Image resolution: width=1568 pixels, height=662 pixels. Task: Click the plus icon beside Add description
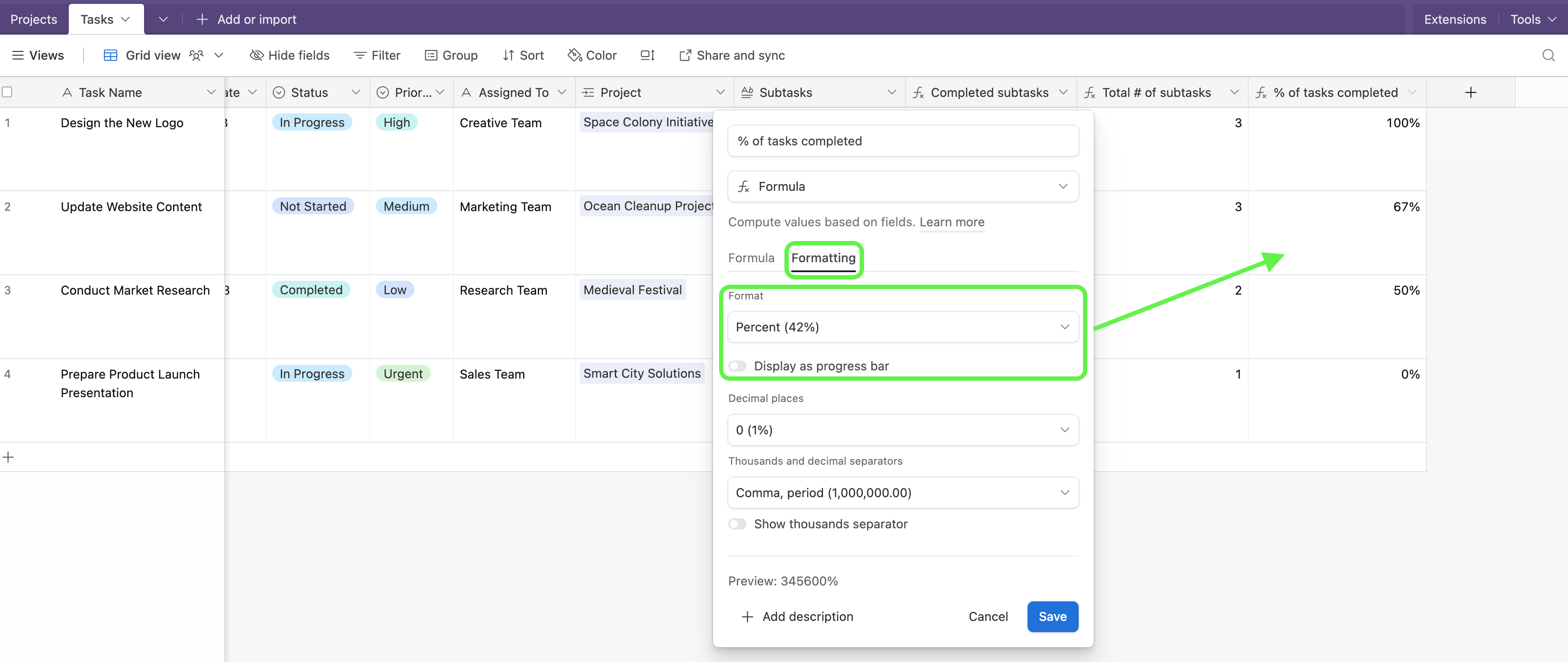pos(748,617)
